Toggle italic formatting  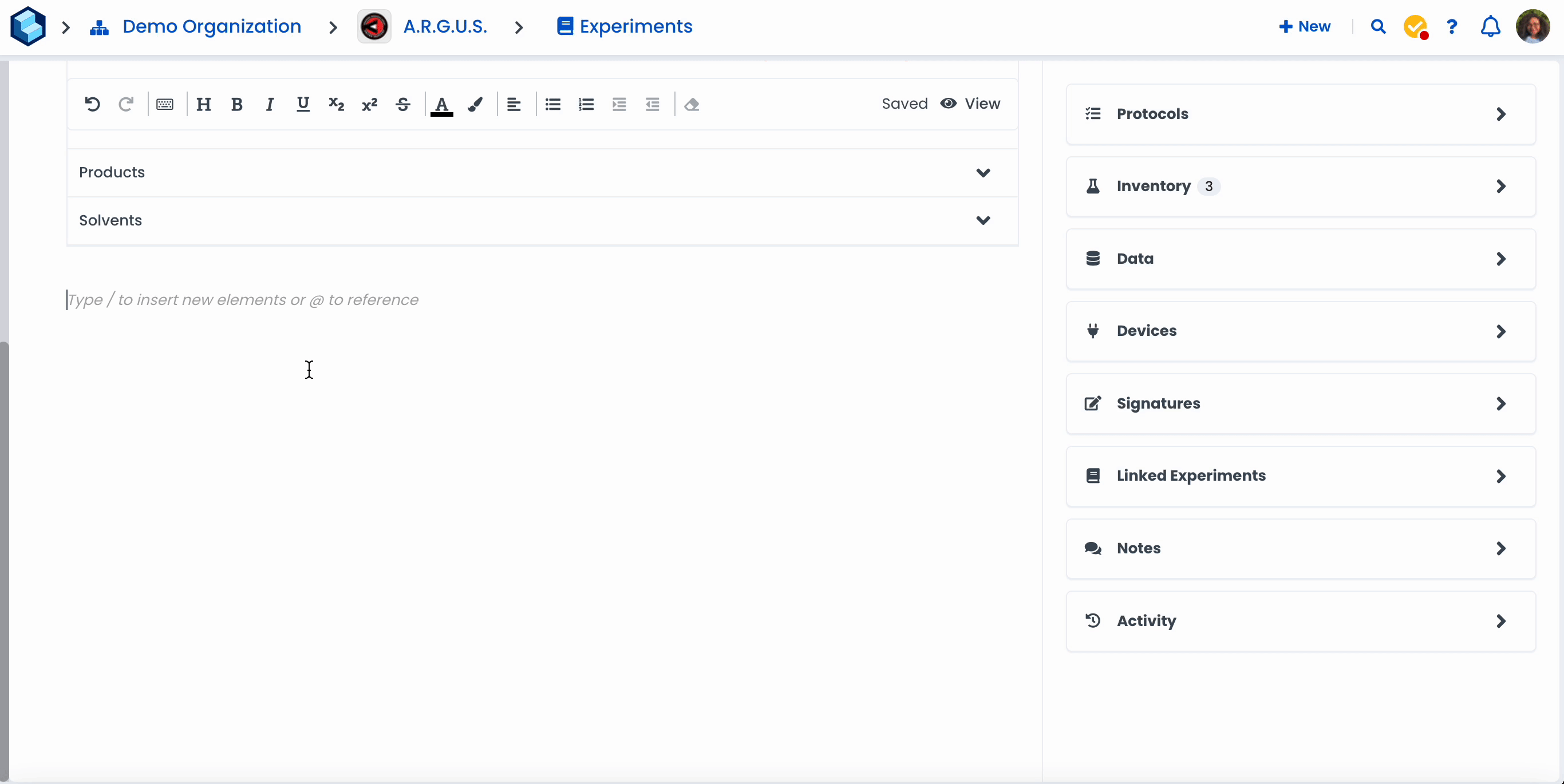point(270,104)
